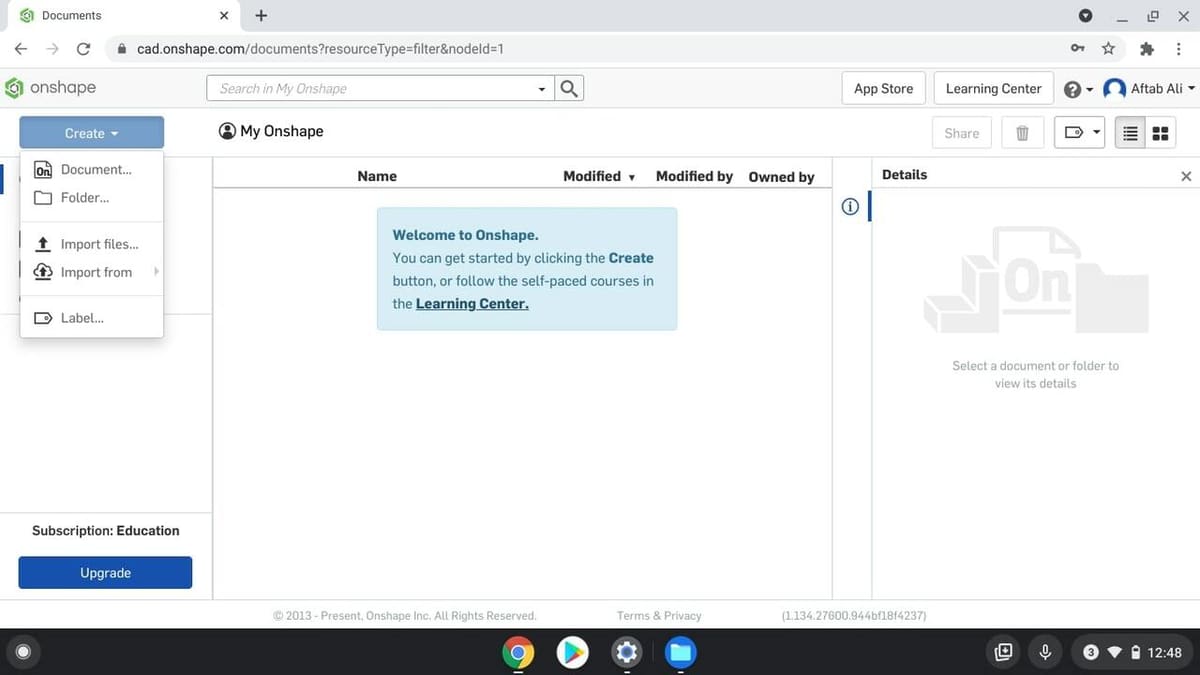This screenshot has height=675, width=1200.
Task: Switch to list view
Action: pyautogui.click(x=1130, y=133)
